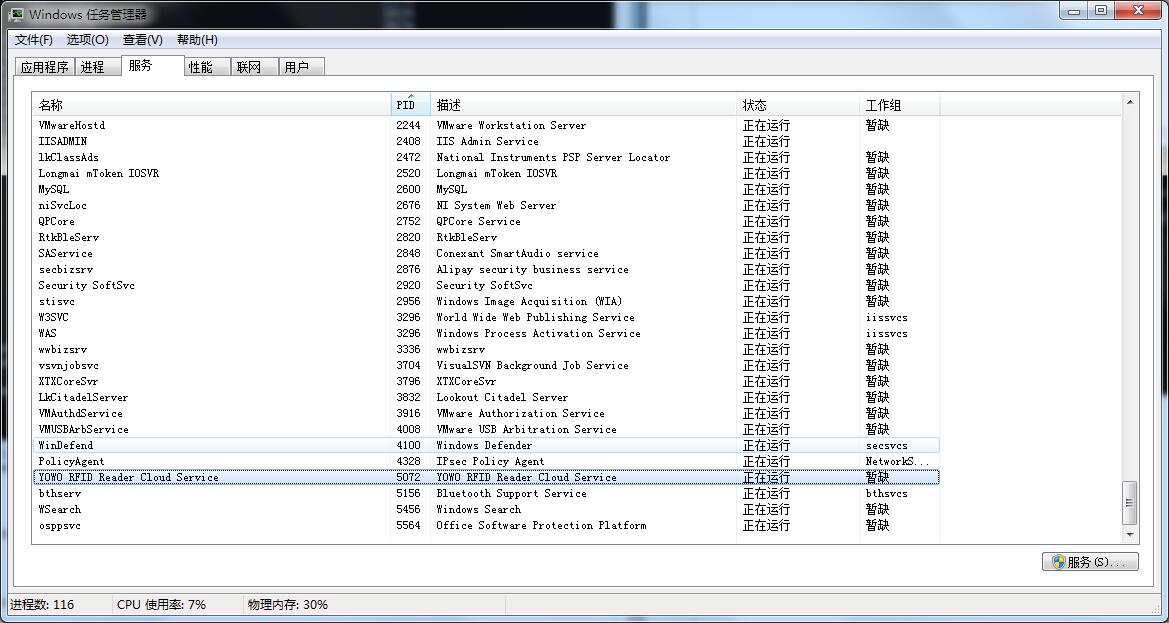
Task: Click the YOWO RFID Reader Cloud Service name
Action: pos(128,478)
